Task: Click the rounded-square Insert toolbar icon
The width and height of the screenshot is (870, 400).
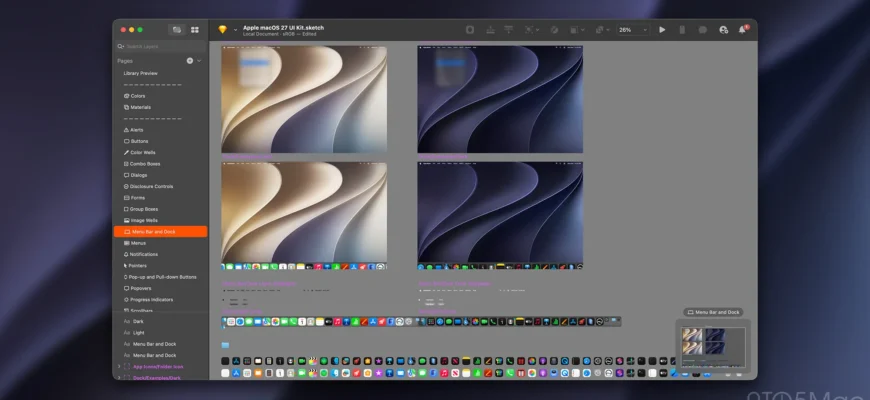Action: pos(470,30)
